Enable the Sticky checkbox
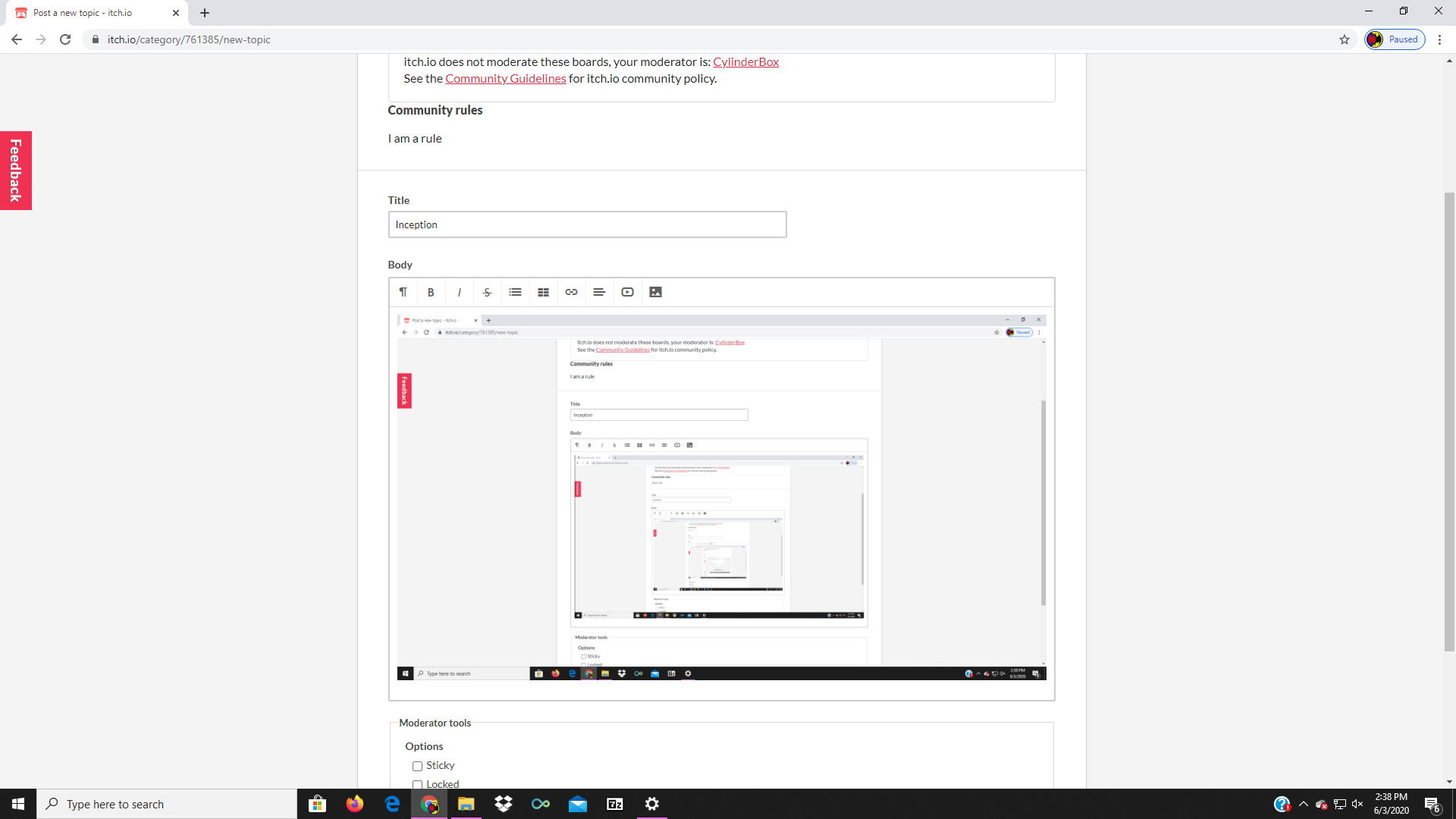Viewport: 1456px width, 819px height. 417,766
